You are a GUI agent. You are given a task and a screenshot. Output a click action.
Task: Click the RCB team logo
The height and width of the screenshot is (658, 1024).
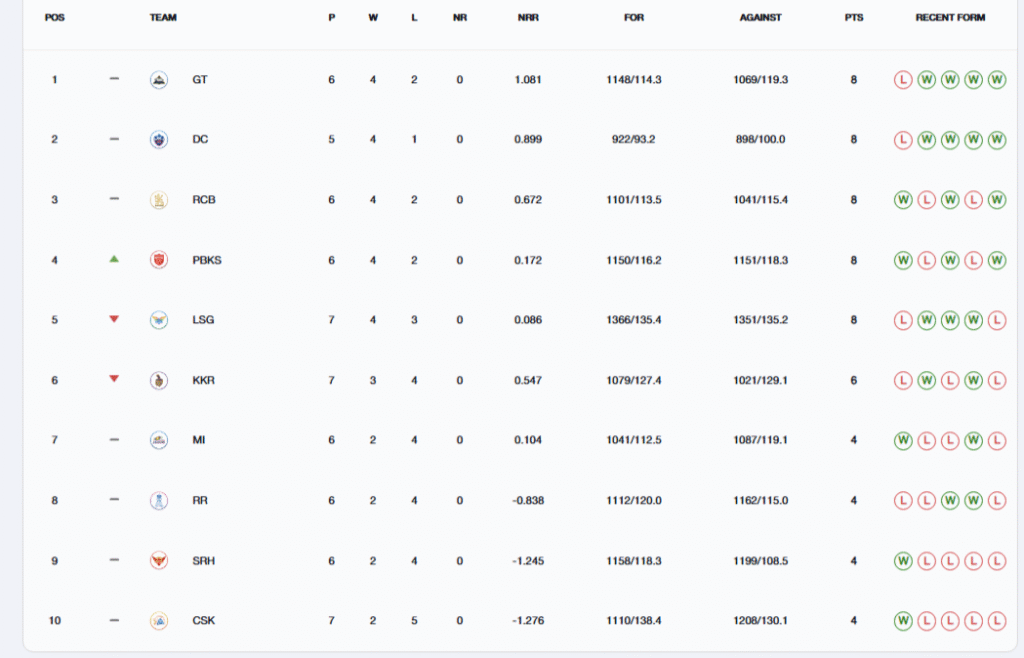pyautogui.click(x=158, y=199)
